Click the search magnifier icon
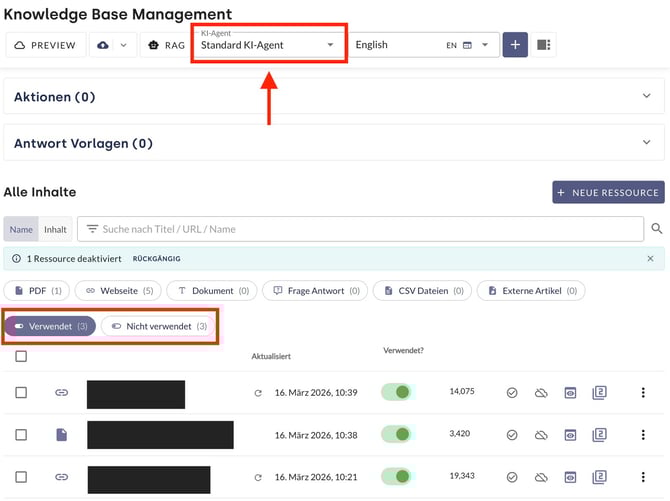Viewport: 670px width, 501px height. (x=657, y=229)
